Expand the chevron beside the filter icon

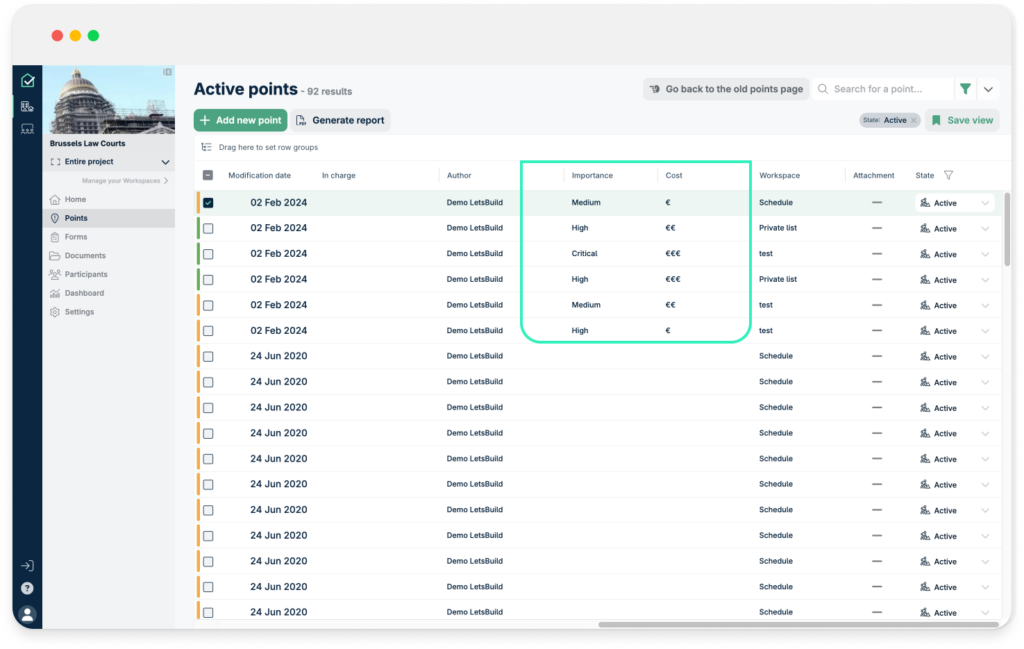[x=988, y=88]
